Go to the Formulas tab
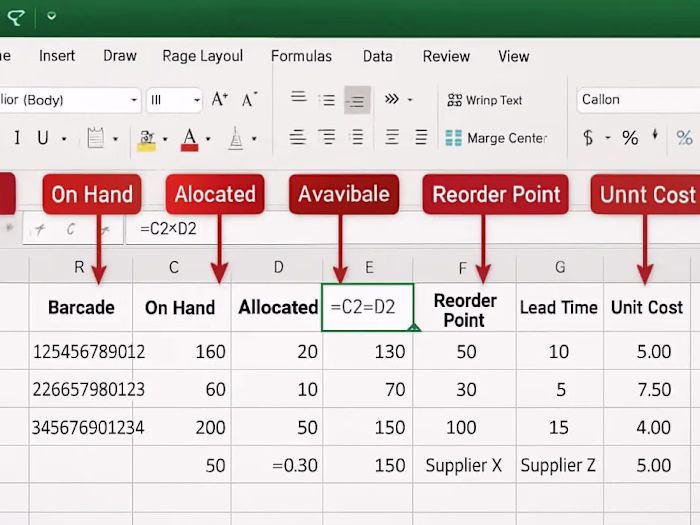Screen dimensions: 700x525 [x=301, y=56]
